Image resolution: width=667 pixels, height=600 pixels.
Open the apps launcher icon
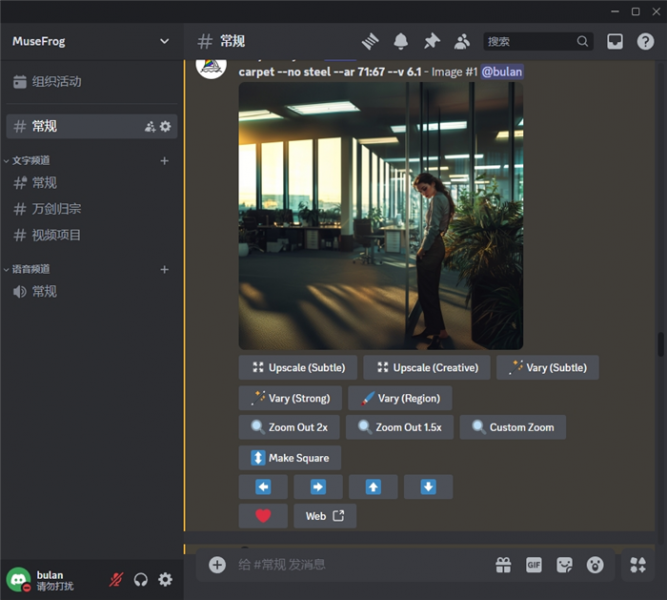[638, 565]
